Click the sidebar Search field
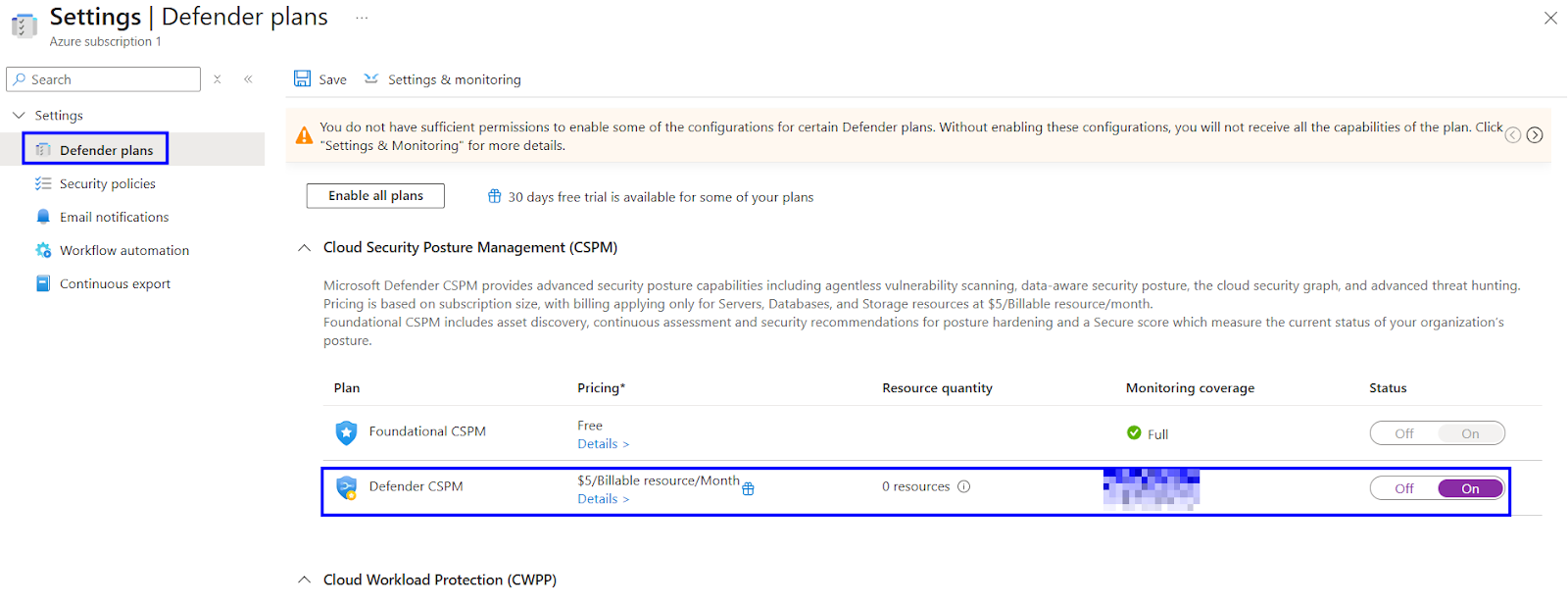Image resolution: width=1568 pixels, height=605 pixels. click(103, 79)
